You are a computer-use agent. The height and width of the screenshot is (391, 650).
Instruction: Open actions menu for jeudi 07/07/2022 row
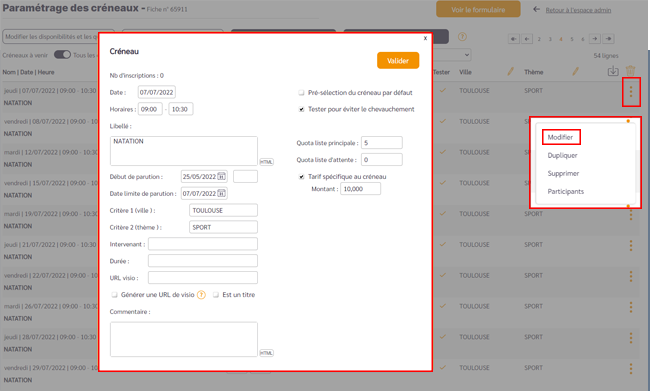[x=631, y=92]
